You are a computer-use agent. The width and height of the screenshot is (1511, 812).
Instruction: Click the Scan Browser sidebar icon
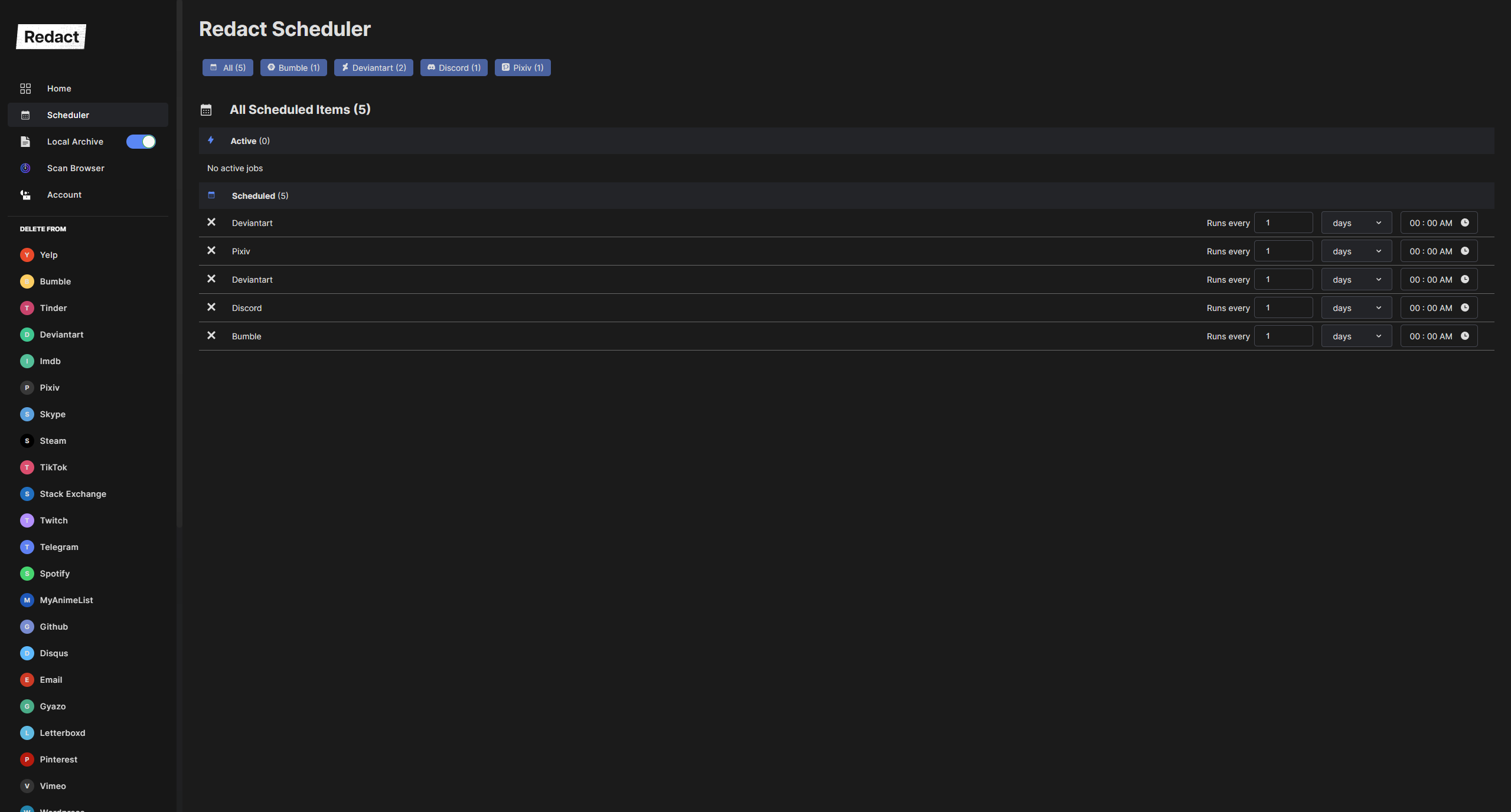(x=25, y=168)
